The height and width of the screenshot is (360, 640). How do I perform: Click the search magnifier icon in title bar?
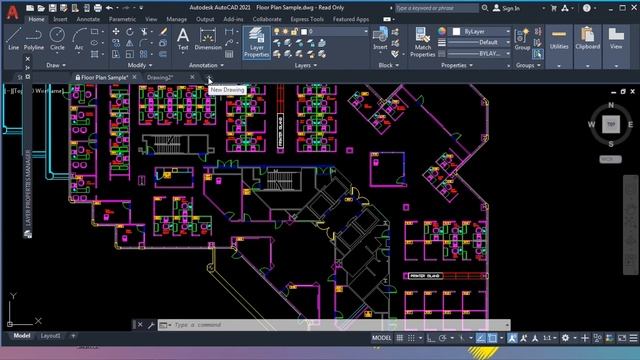(x=485, y=8)
